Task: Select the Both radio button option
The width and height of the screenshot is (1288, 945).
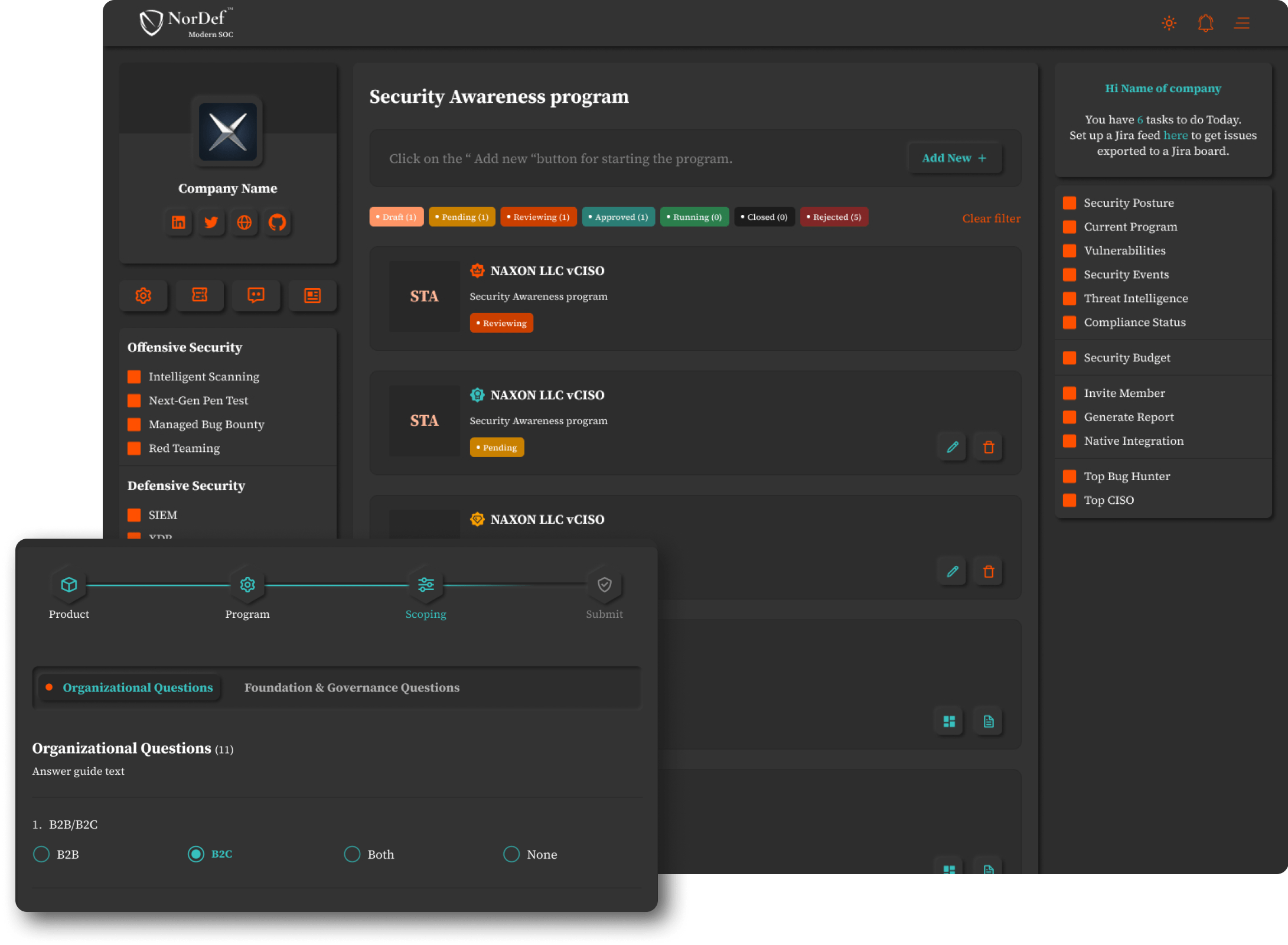Action: click(x=352, y=854)
